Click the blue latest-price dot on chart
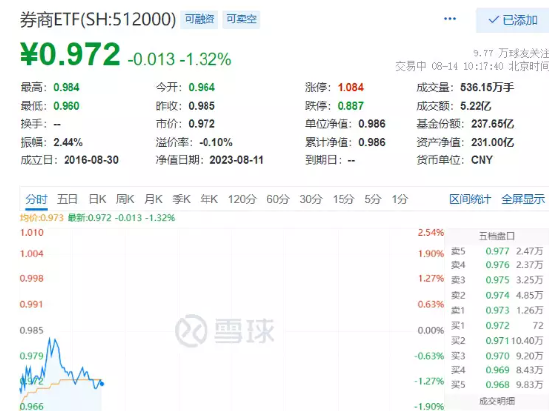 [102, 384]
